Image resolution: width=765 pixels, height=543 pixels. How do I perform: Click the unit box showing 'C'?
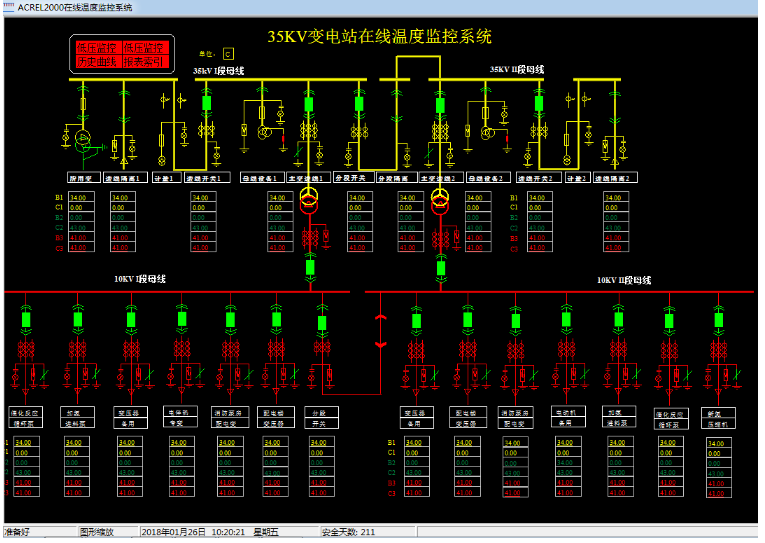pyautogui.click(x=227, y=53)
